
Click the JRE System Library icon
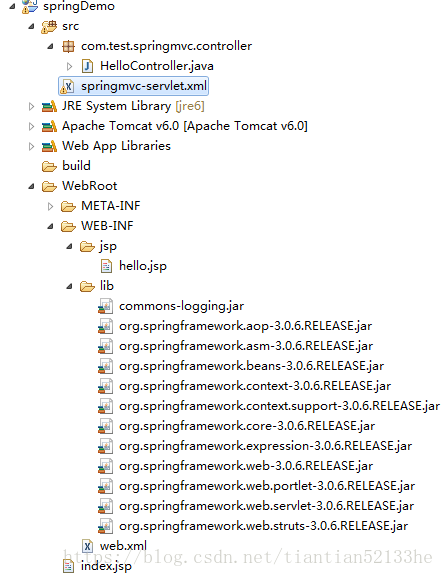[x=49, y=106]
